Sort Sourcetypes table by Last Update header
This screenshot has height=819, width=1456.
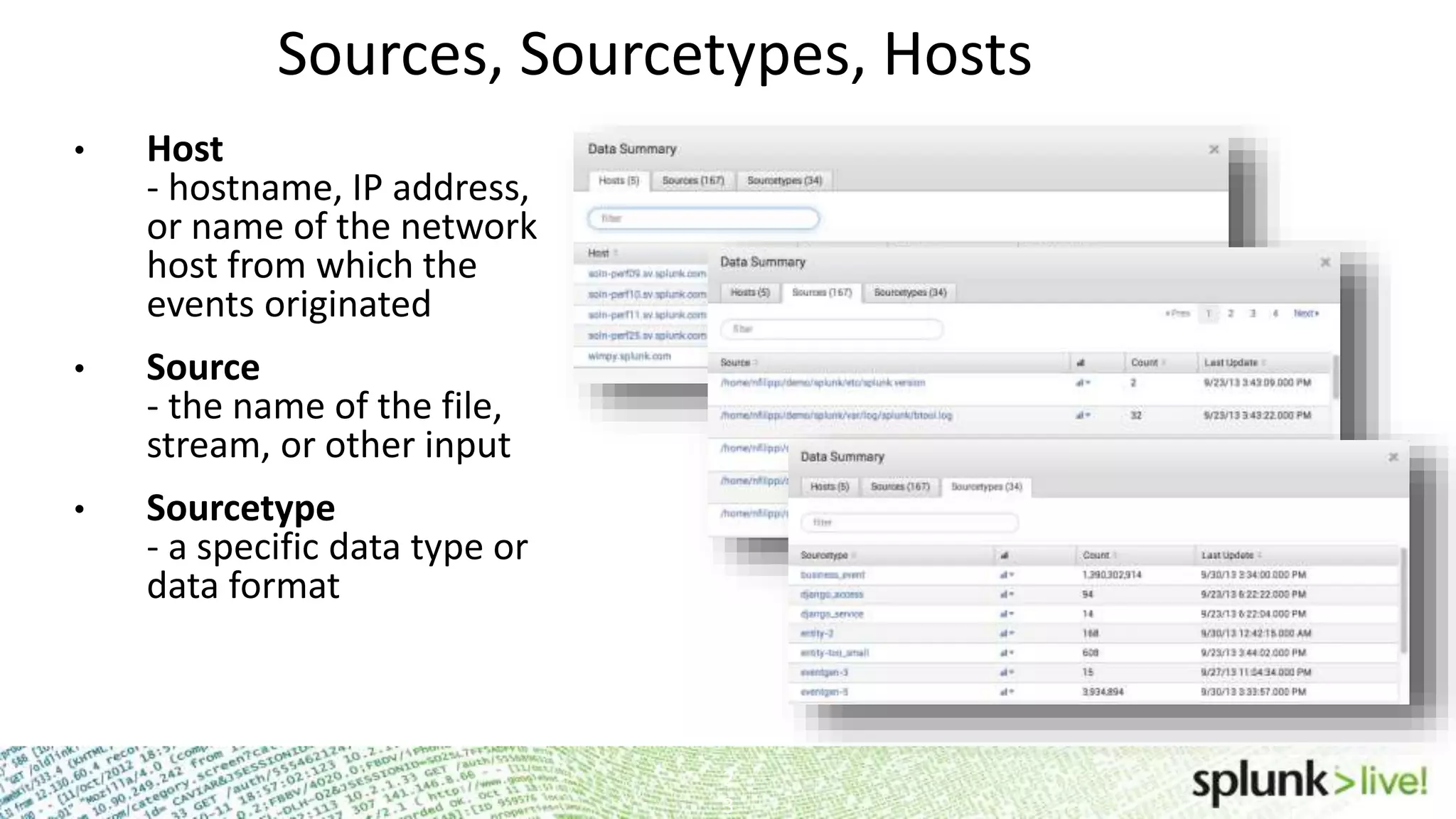point(1231,555)
